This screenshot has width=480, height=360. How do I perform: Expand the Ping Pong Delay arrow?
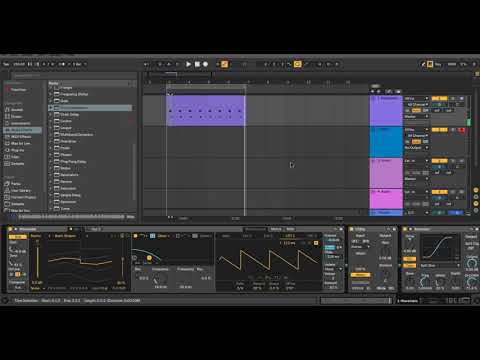pos(51,161)
